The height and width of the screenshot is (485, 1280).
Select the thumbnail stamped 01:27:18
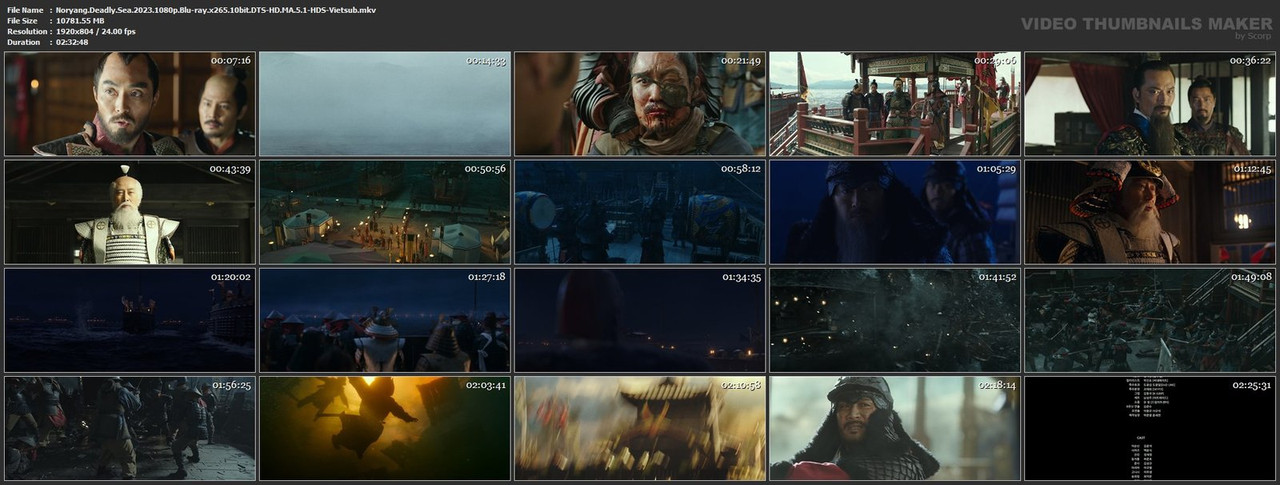pos(385,319)
